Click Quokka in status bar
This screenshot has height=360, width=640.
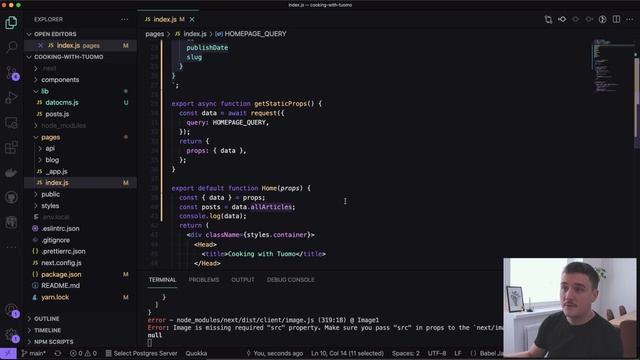tap(196, 353)
